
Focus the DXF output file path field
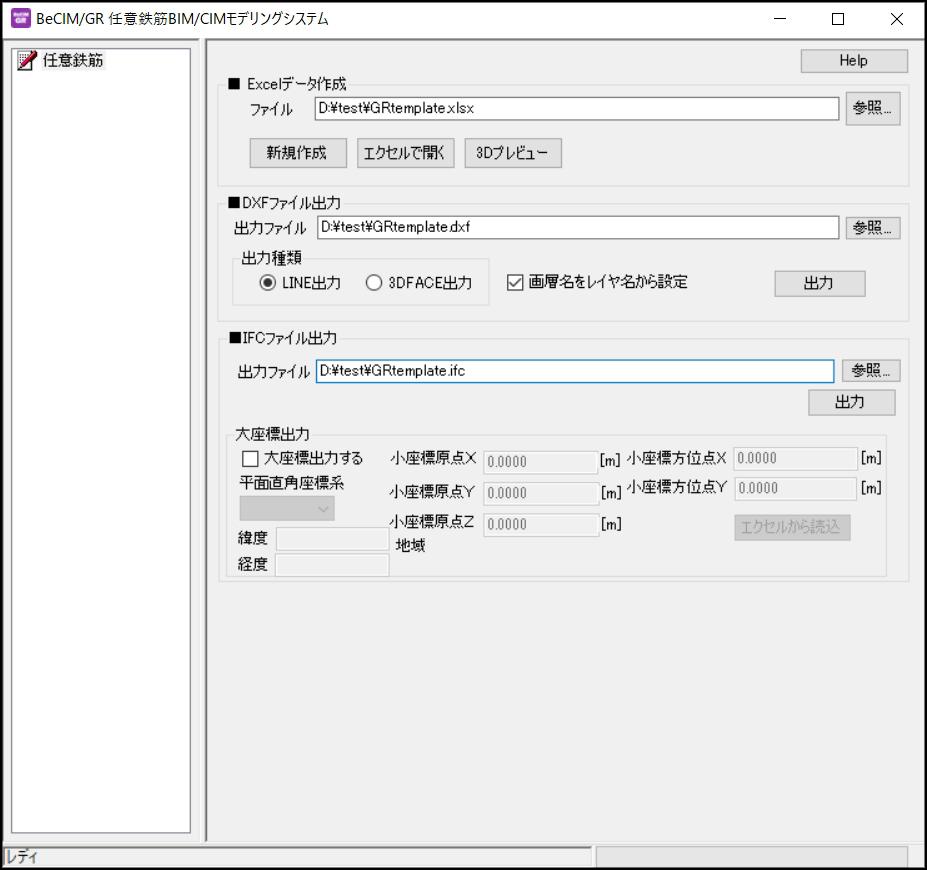pos(578,227)
